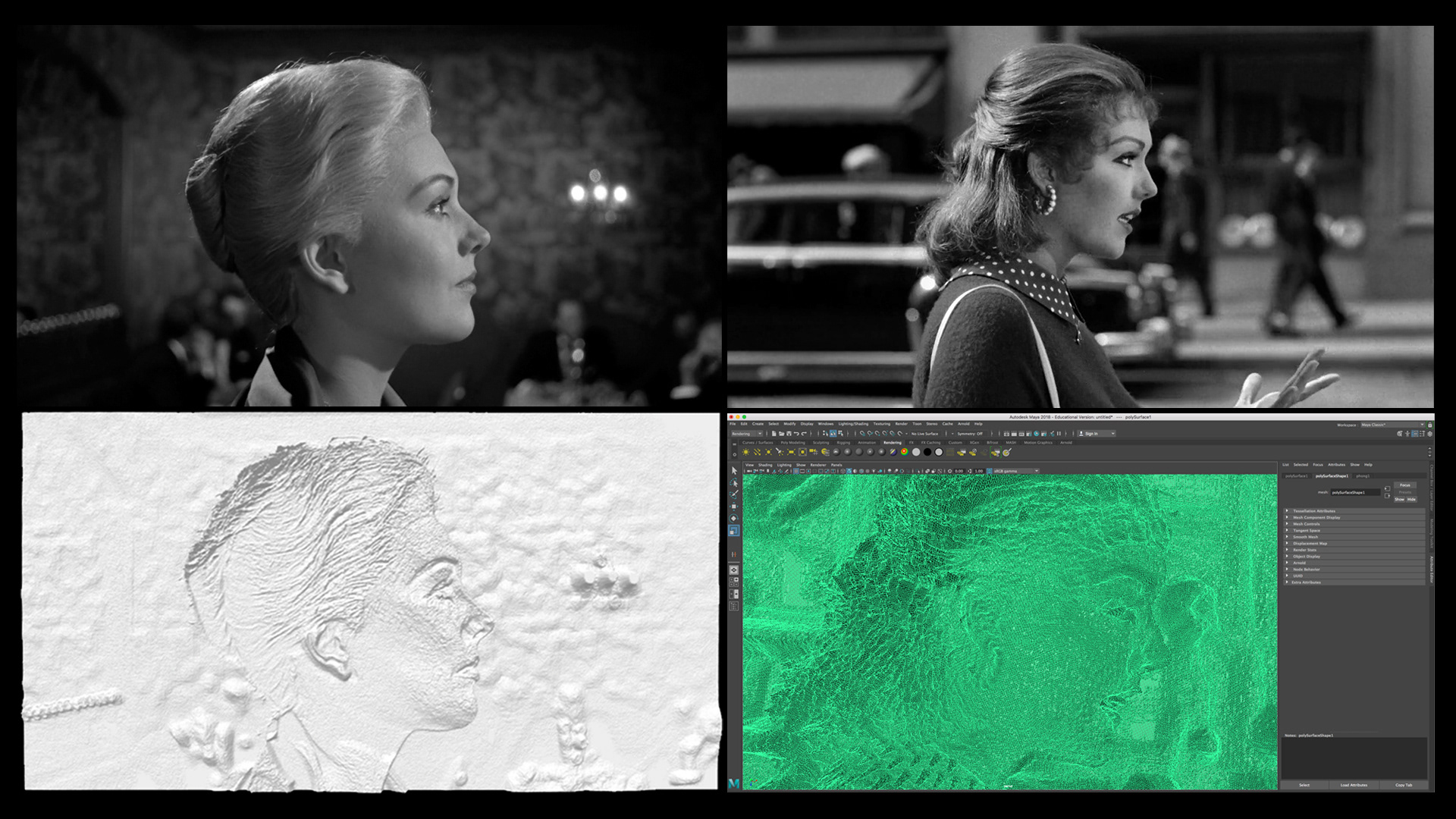The image size is (1456, 819).
Task: Activate the highlighted Scale tool
Action: [x=734, y=531]
